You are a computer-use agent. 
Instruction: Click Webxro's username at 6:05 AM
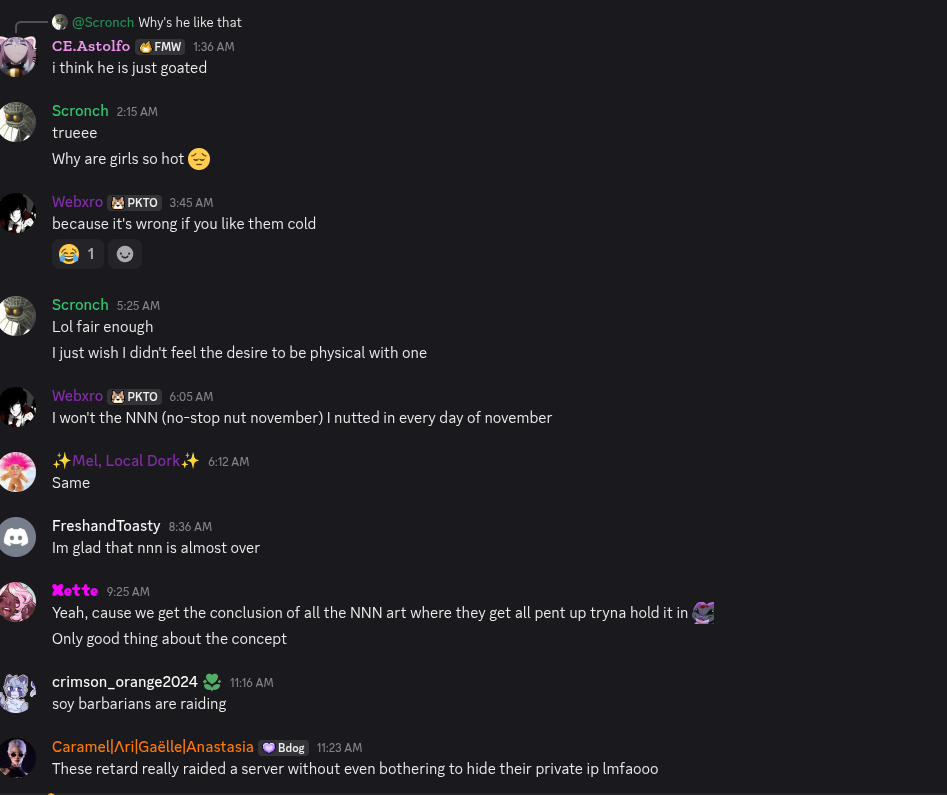pyautogui.click(x=77, y=396)
